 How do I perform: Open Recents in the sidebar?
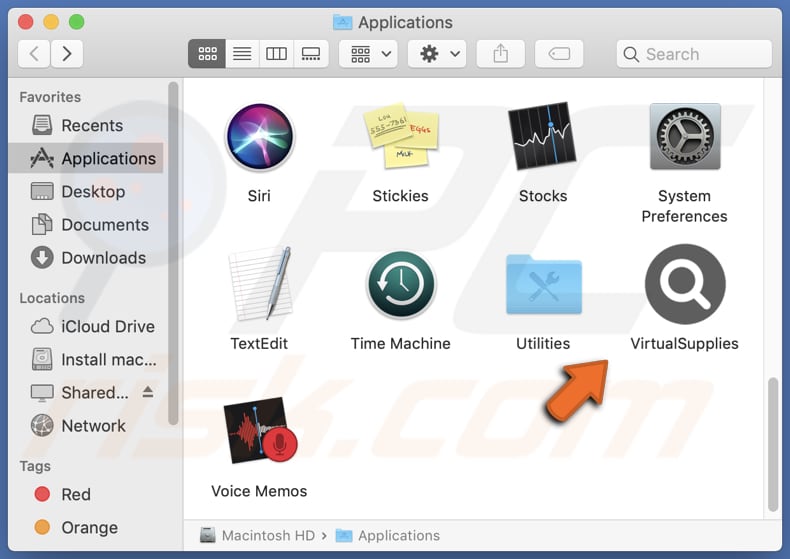click(x=86, y=125)
